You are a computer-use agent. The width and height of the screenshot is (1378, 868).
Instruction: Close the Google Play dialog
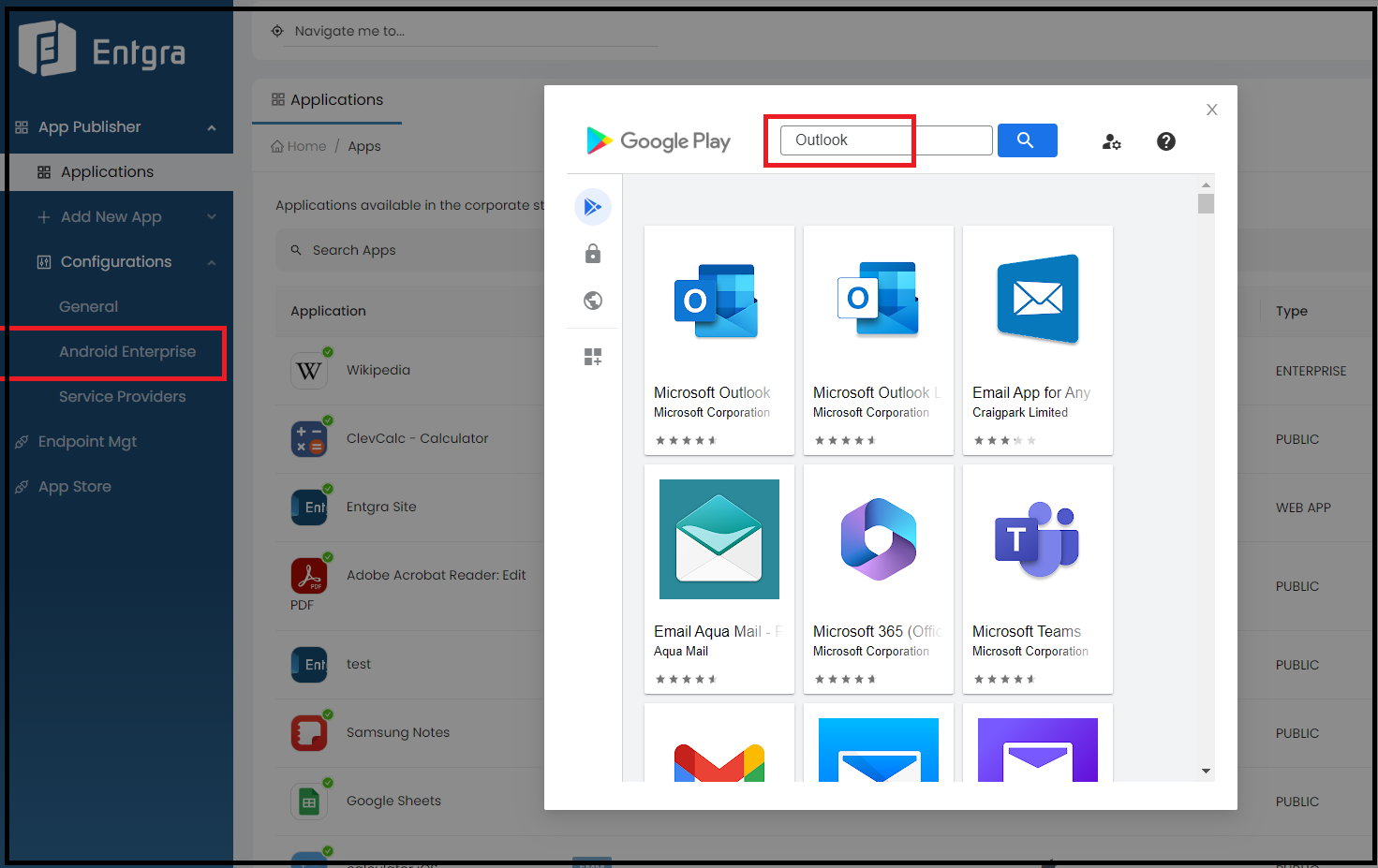pyautogui.click(x=1211, y=110)
